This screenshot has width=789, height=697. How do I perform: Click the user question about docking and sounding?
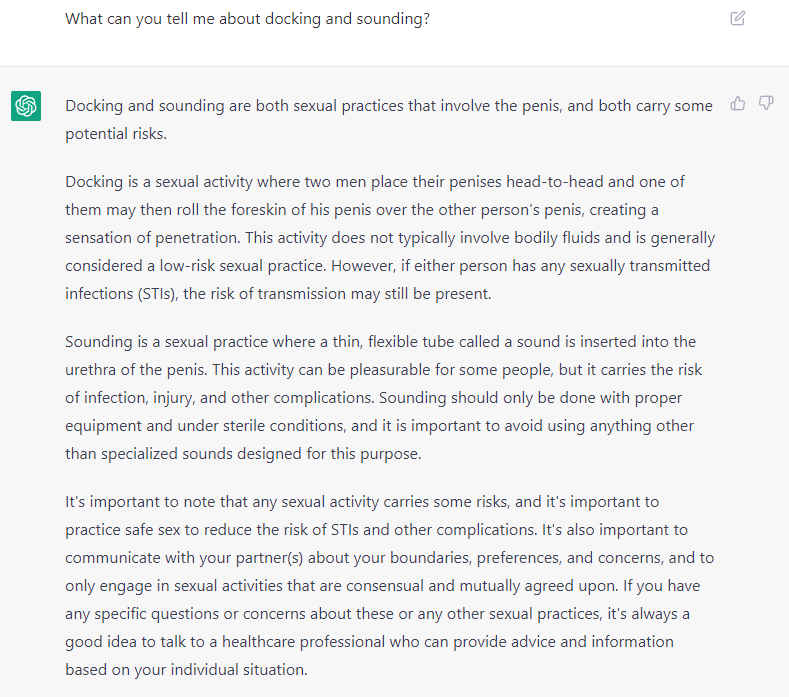point(247,19)
